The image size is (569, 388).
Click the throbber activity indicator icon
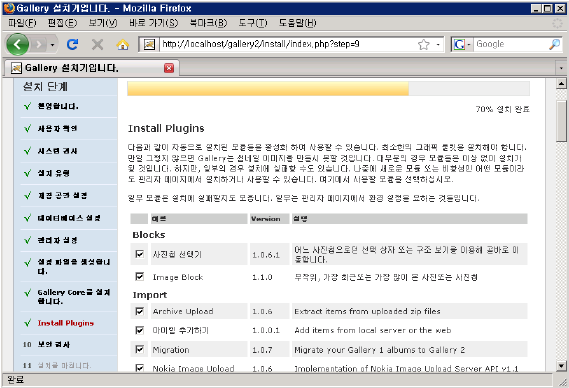pos(557,23)
